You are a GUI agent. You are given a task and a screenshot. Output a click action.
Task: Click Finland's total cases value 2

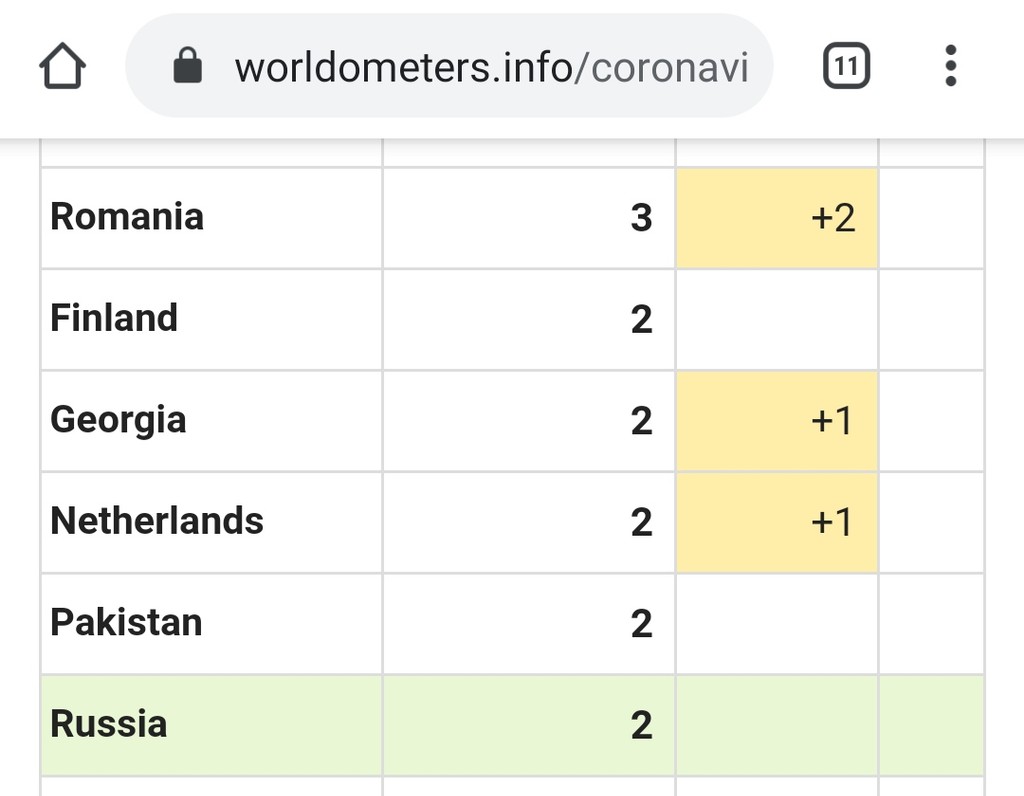click(641, 319)
